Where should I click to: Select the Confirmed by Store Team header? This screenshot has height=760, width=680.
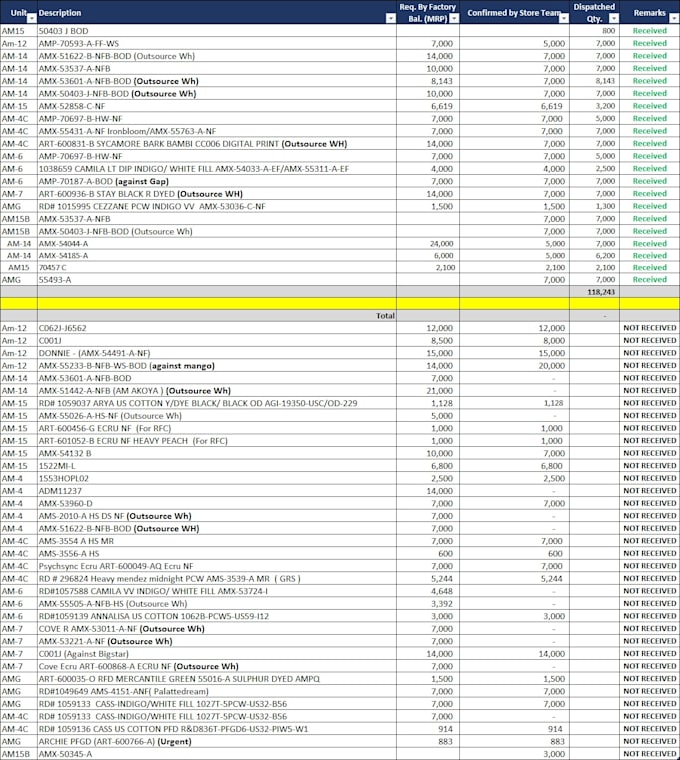tap(514, 13)
